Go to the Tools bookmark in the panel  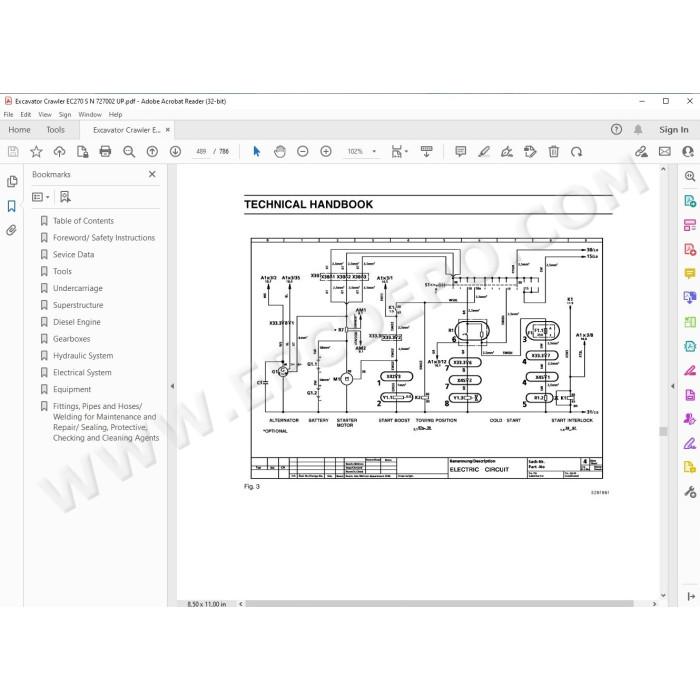point(62,271)
